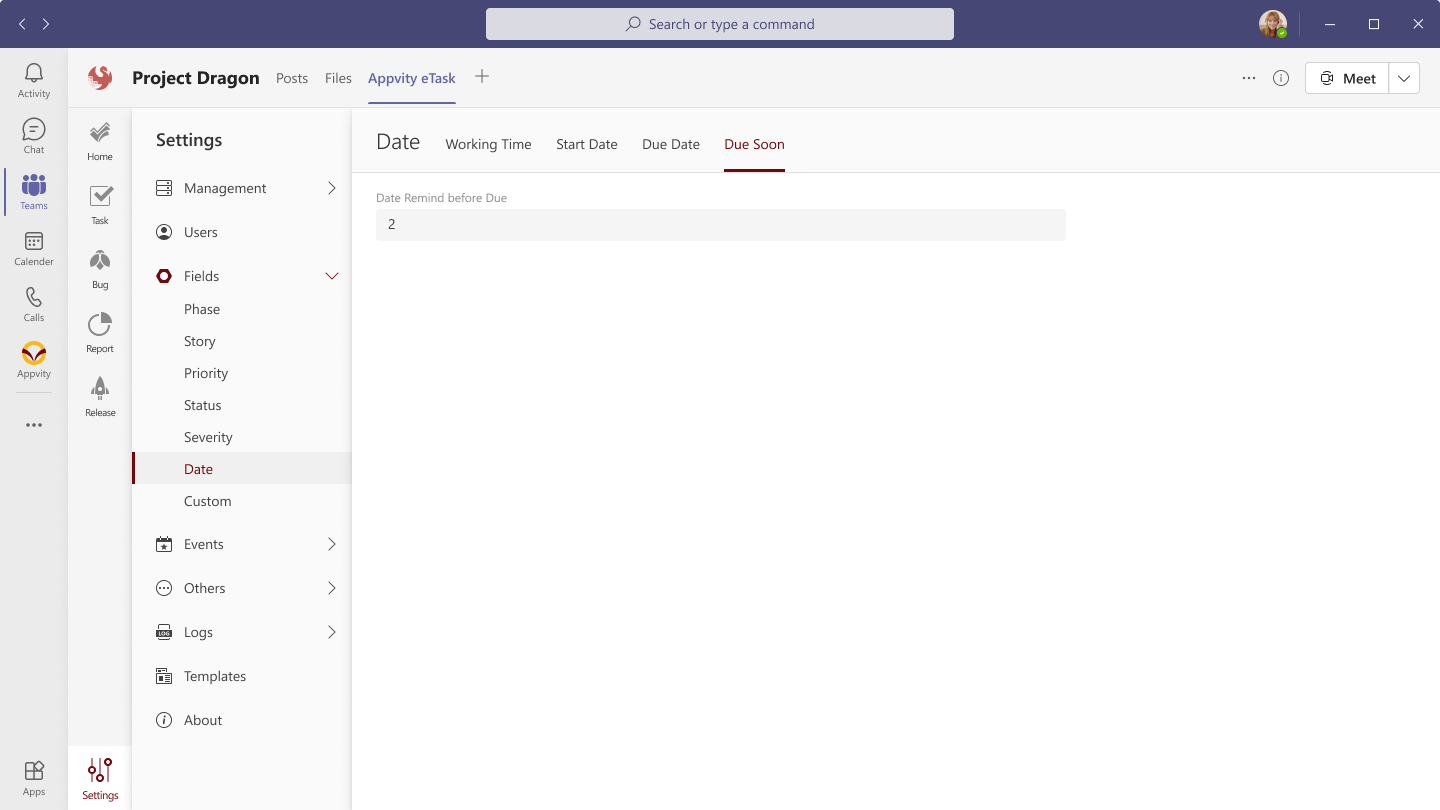Screen dimensions: 1440x810
Task: Click the Task checkmark icon
Action: 100,197
